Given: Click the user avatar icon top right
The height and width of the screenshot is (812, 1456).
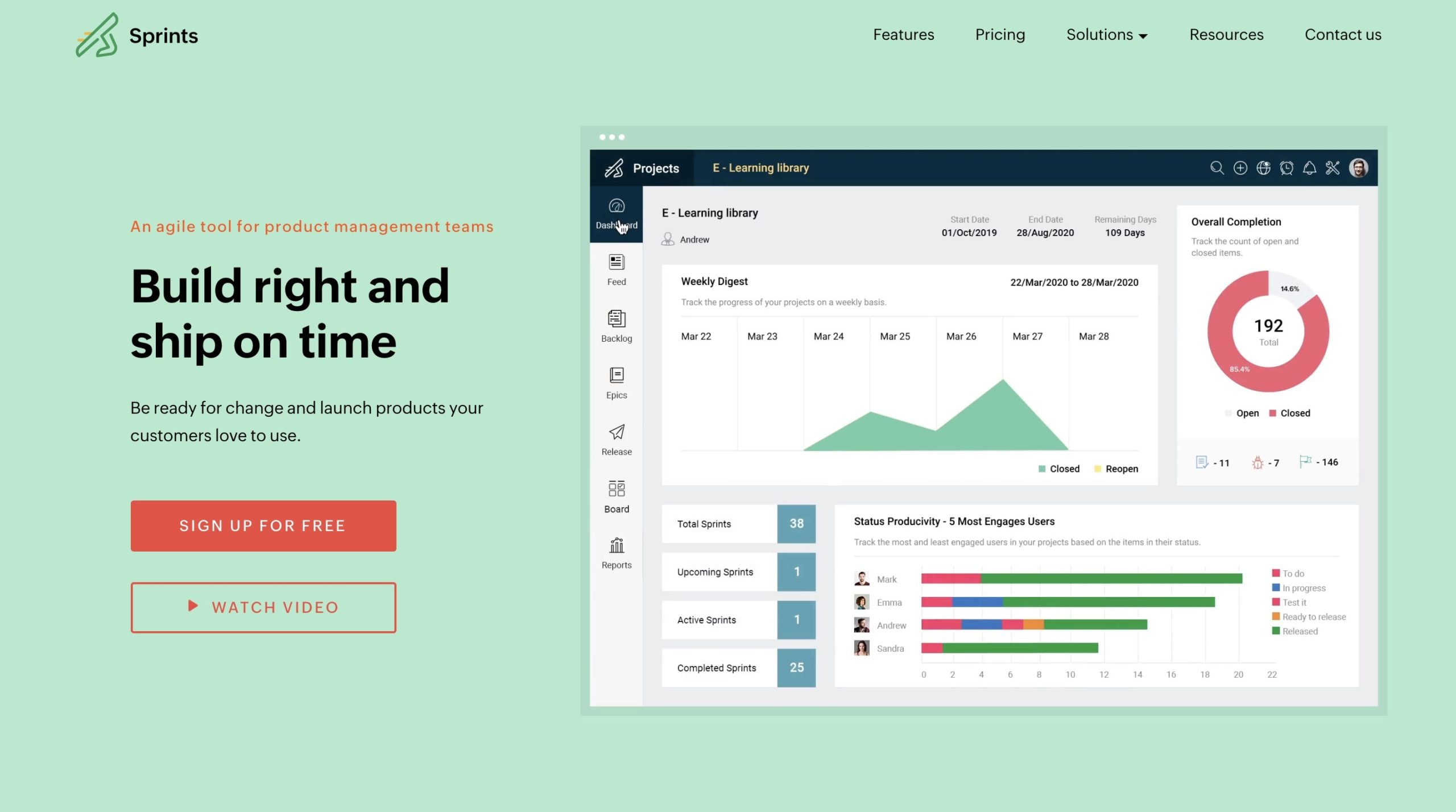Looking at the screenshot, I should pos(1359,167).
